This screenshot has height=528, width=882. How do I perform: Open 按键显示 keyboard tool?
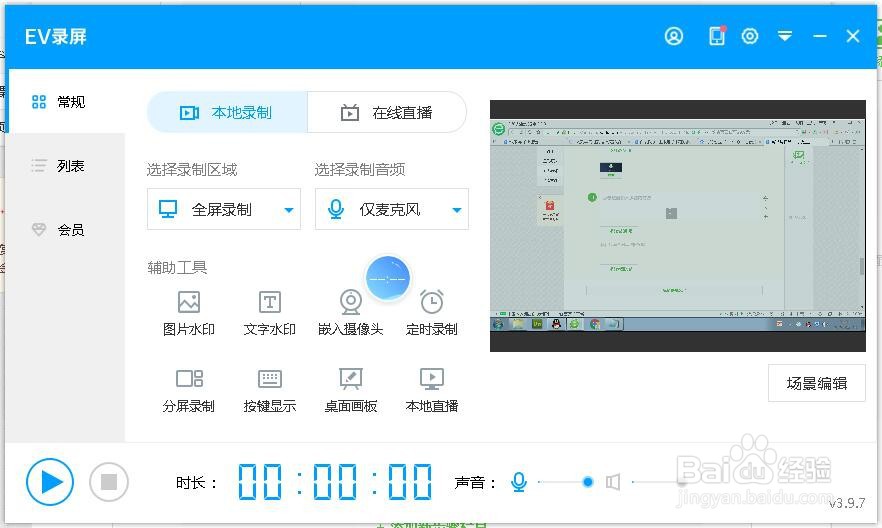(x=269, y=391)
